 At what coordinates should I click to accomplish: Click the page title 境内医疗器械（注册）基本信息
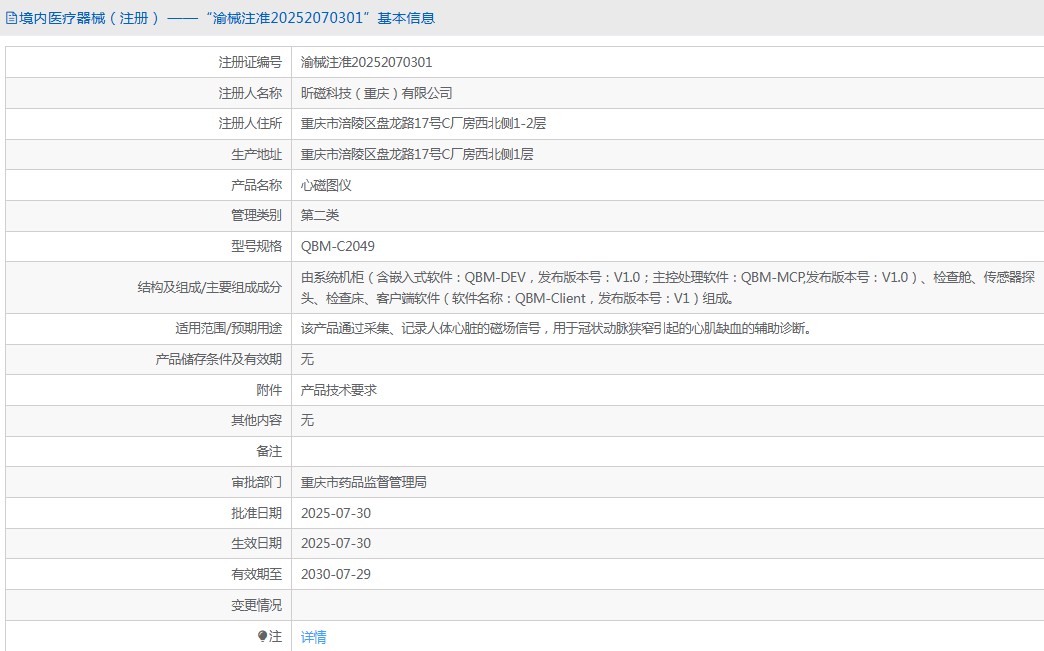point(227,18)
